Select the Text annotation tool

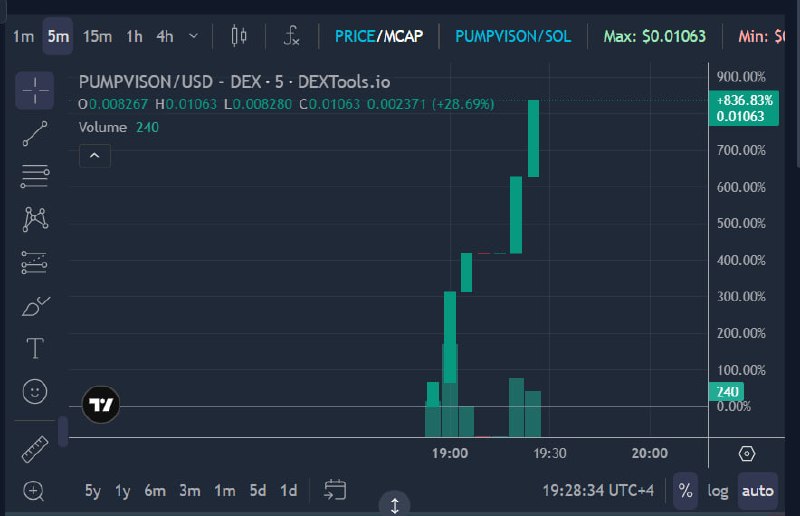point(35,349)
